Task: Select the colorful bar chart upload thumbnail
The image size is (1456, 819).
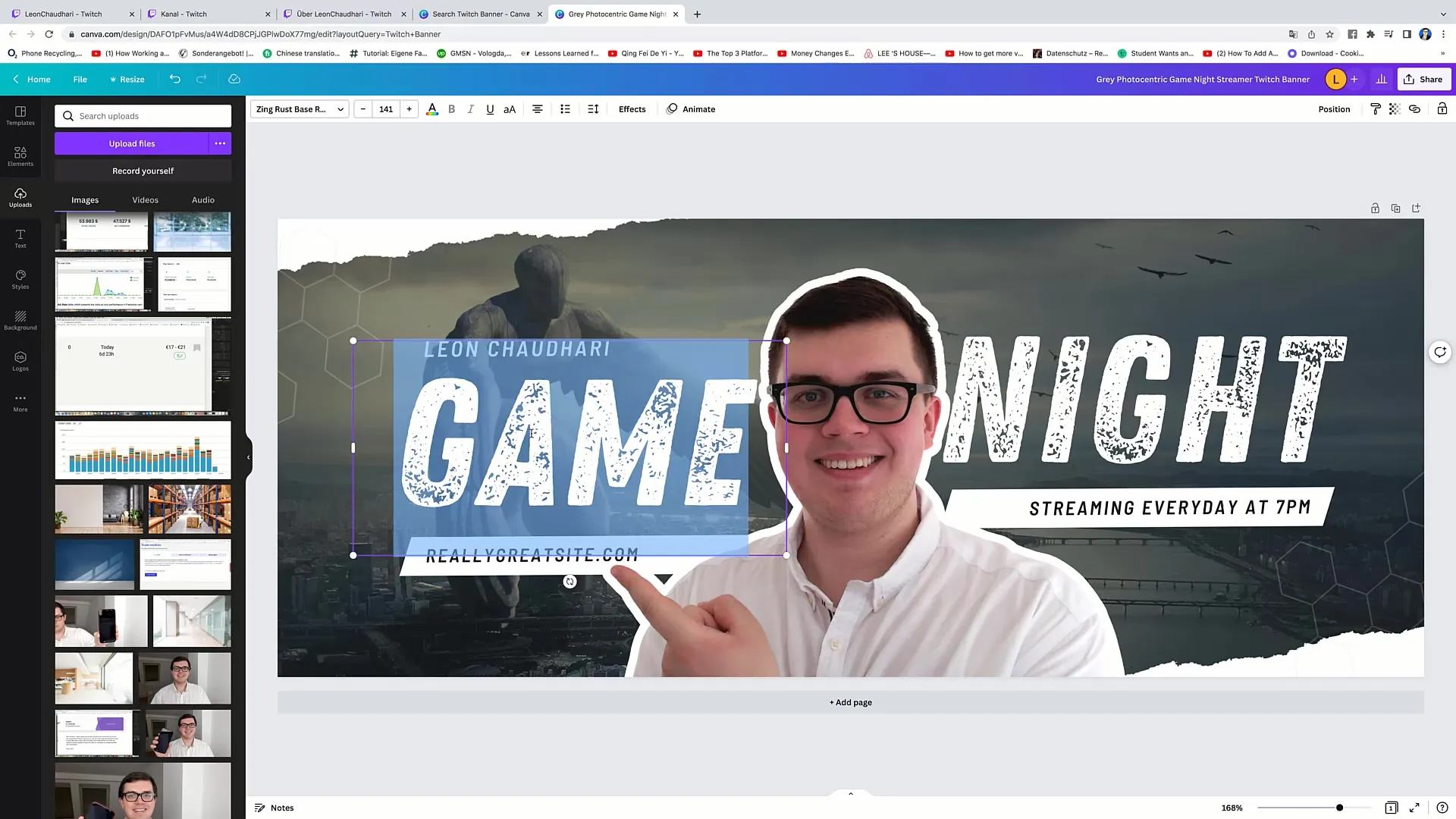Action: point(143,450)
